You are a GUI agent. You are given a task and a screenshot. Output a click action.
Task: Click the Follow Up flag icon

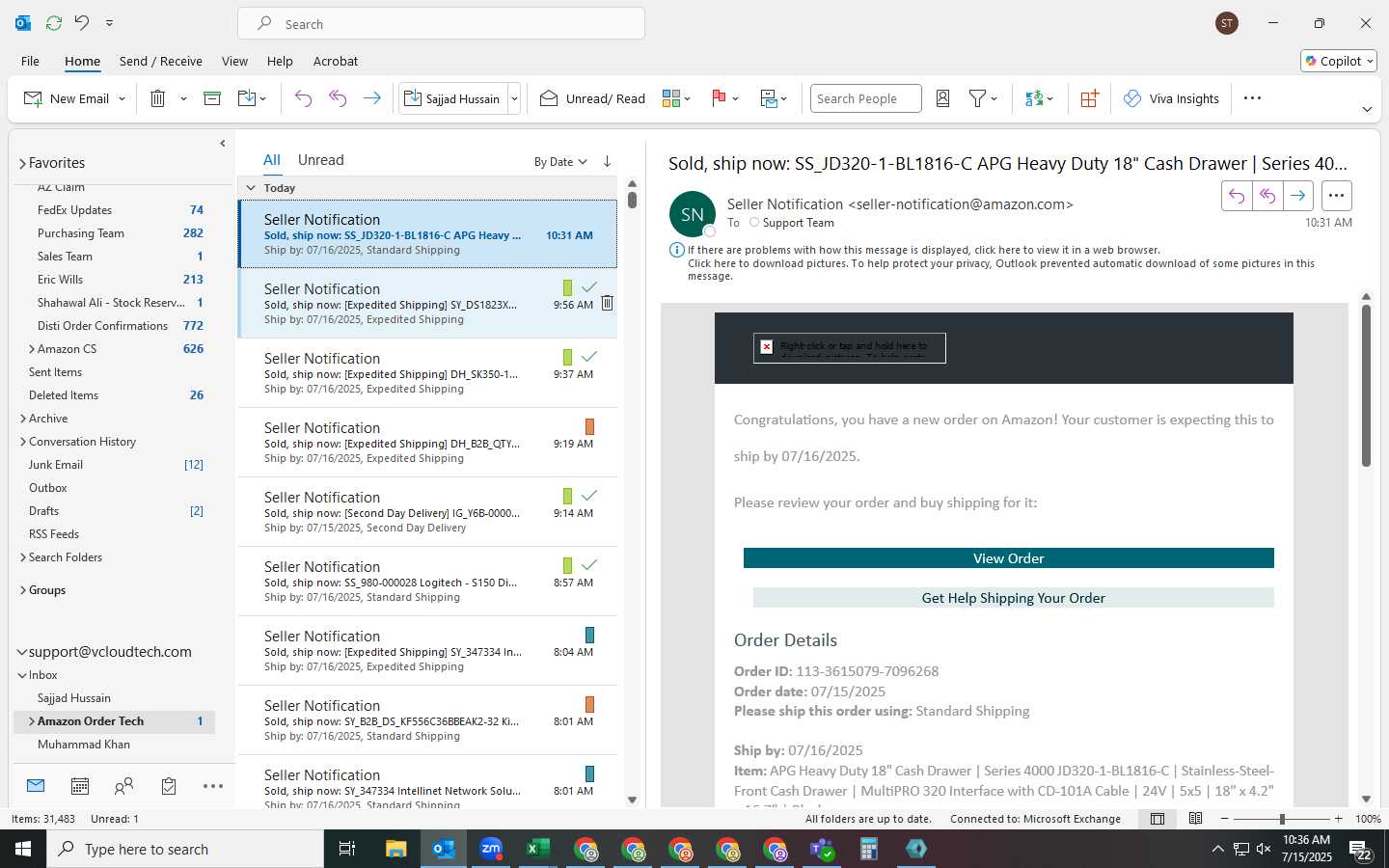[x=719, y=98]
